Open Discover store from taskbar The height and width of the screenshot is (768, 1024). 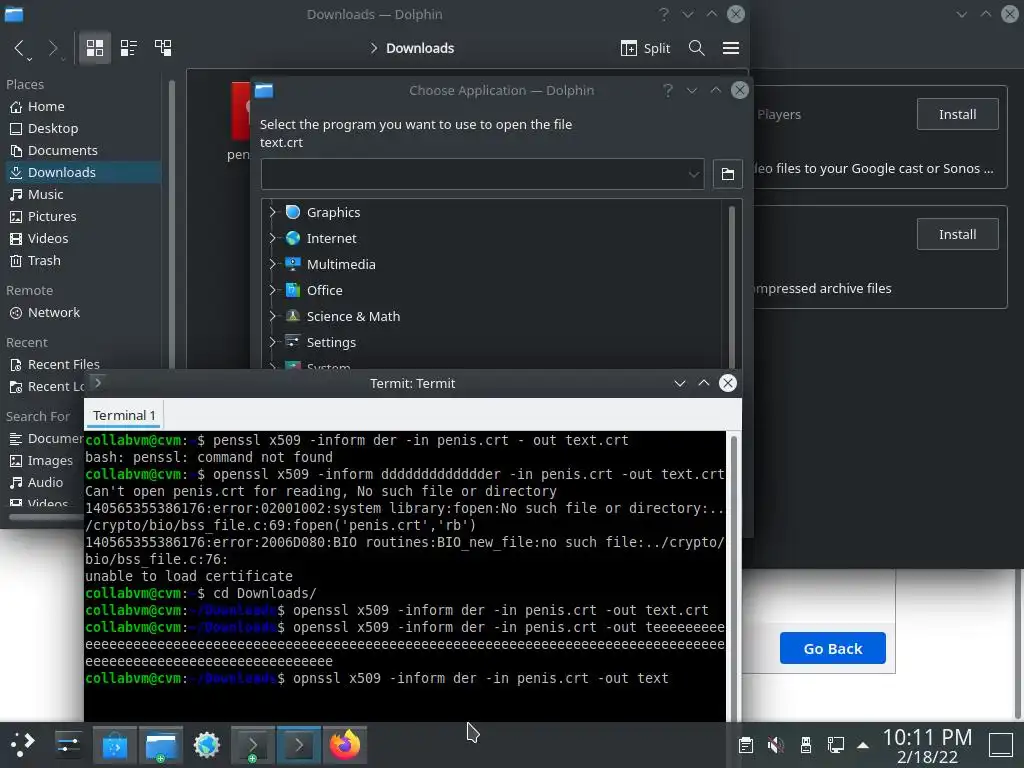point(114,745)
